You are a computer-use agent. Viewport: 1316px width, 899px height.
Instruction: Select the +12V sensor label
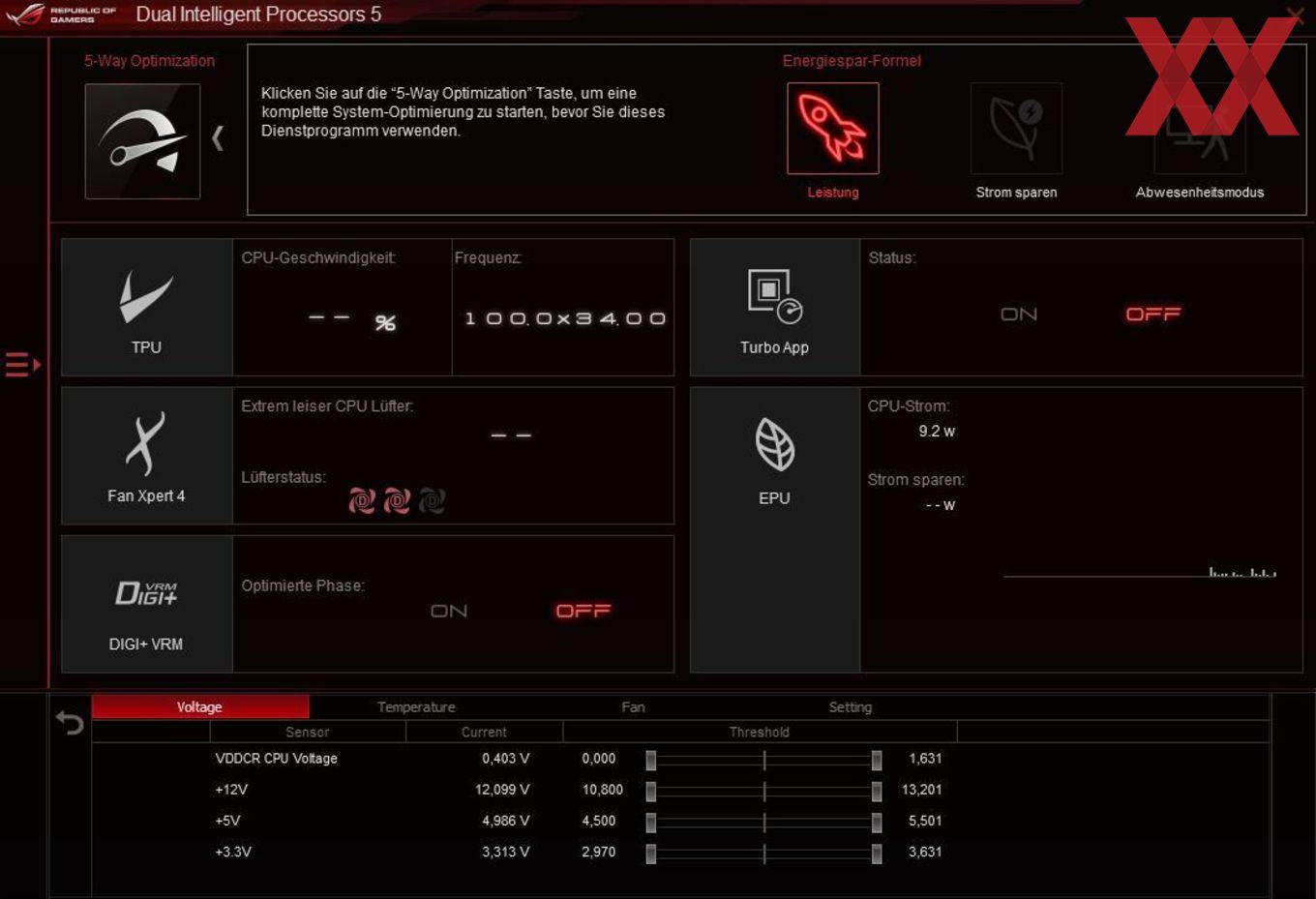[x=231, y=790]
